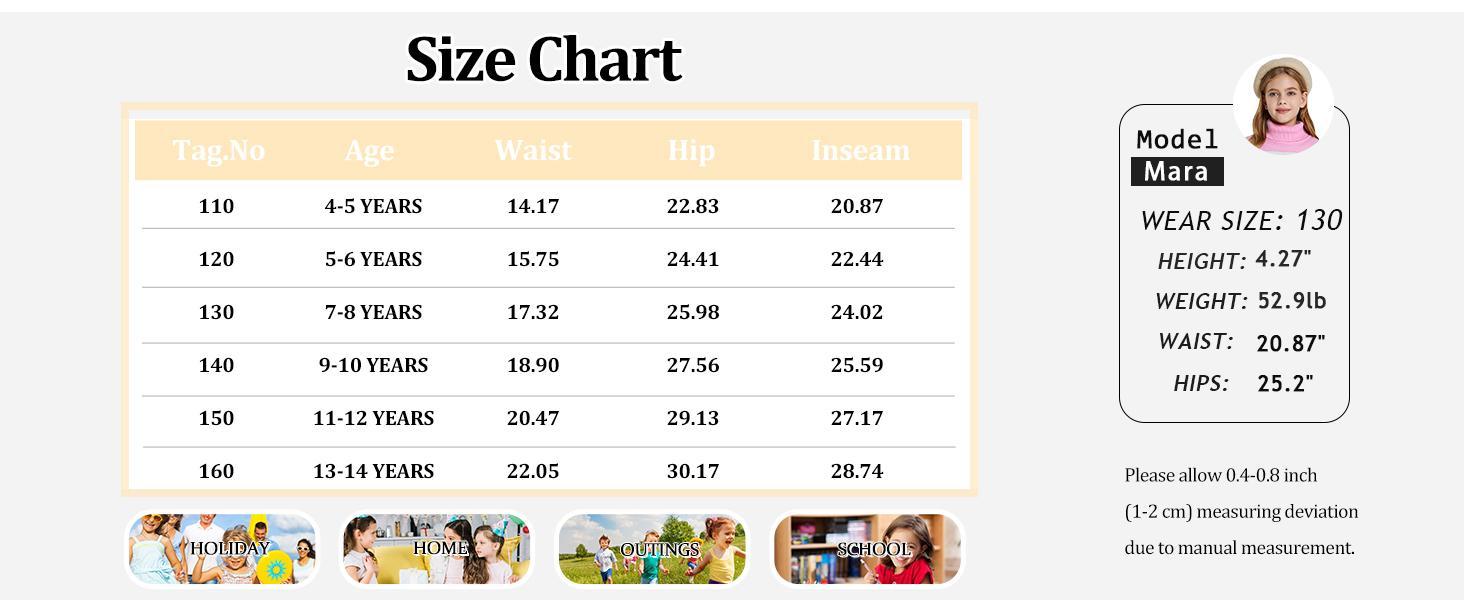Click the Size Chart heading

[x=544, y=59]
